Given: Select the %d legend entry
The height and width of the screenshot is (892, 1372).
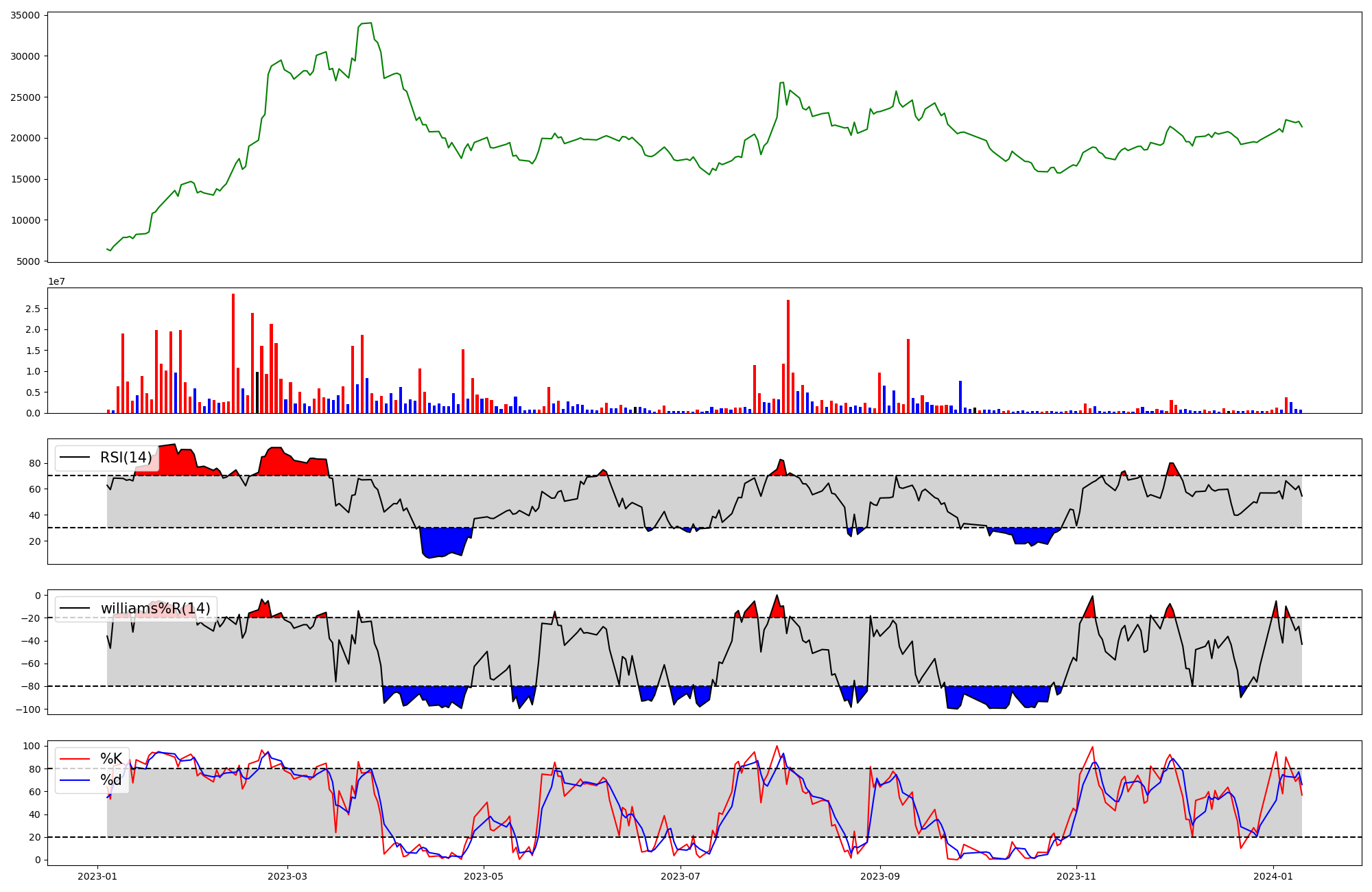Looking at the screenshot, I should (111, 780).
